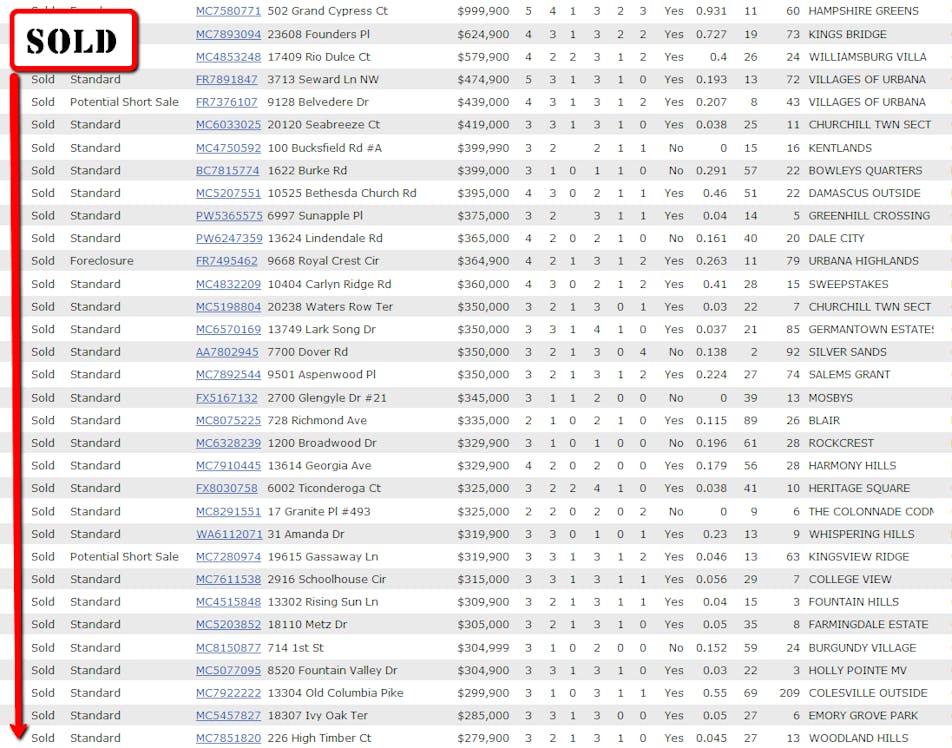Select the 6002 Ticonderoga Ct address cell
The image size is (952, 748).
coord(324,488)
